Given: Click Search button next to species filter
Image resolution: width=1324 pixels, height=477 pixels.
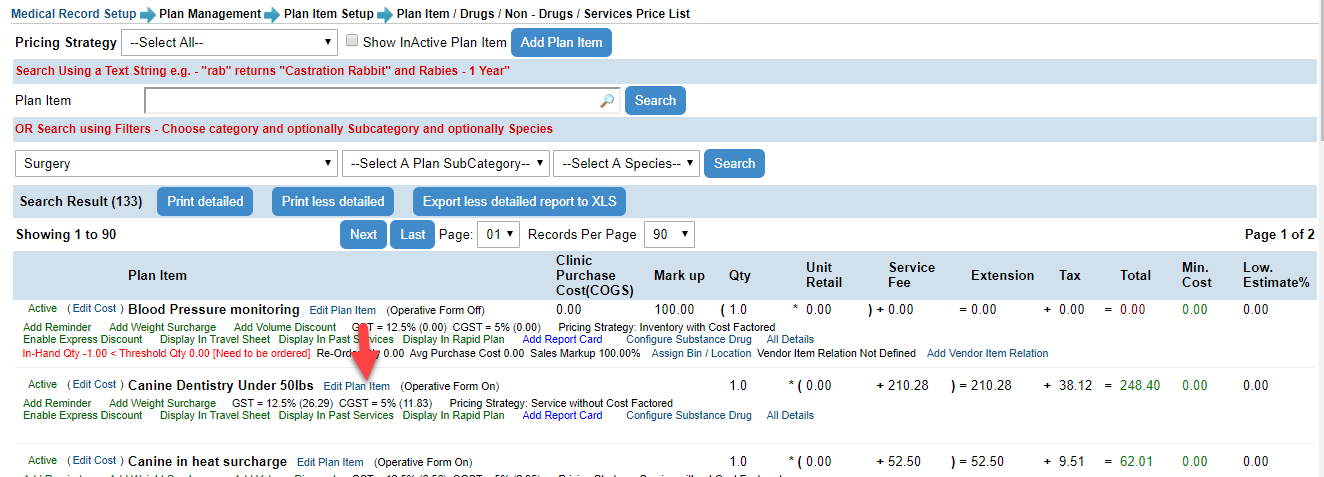Looking at the screenshot, I should (x=734, y=163).
